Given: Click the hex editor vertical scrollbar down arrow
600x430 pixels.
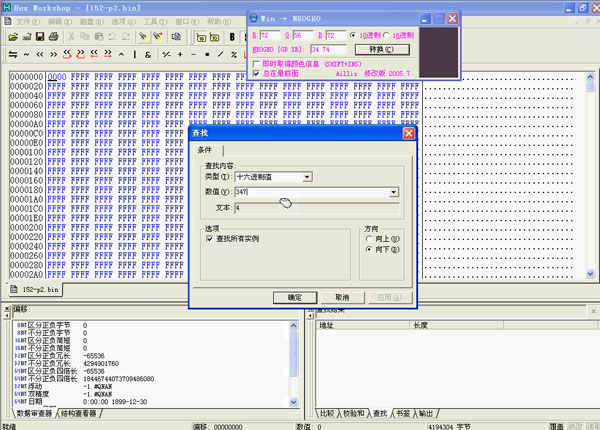Looking at the screenshot, I should pos(590,274).
